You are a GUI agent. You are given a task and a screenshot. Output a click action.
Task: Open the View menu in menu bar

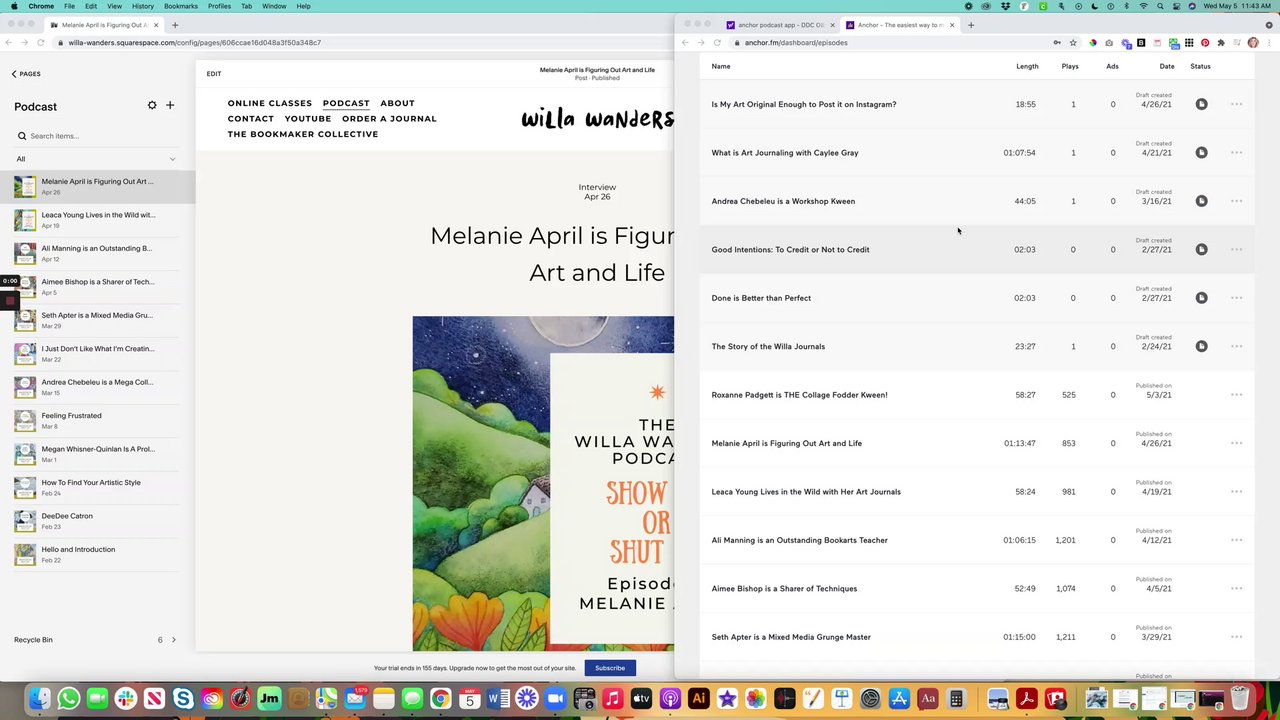coord(114,6)
